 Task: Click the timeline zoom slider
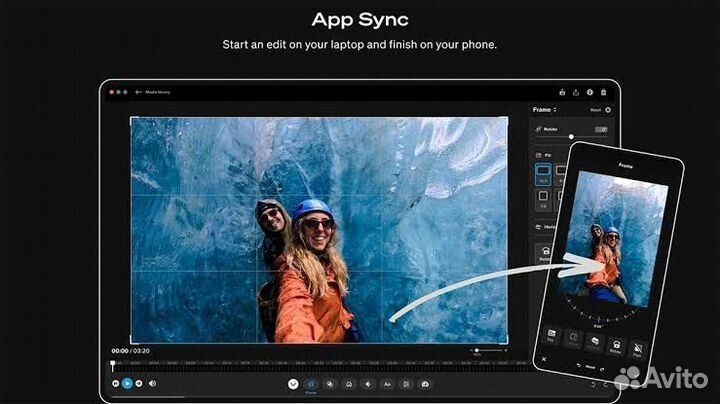tap(477, 350)
